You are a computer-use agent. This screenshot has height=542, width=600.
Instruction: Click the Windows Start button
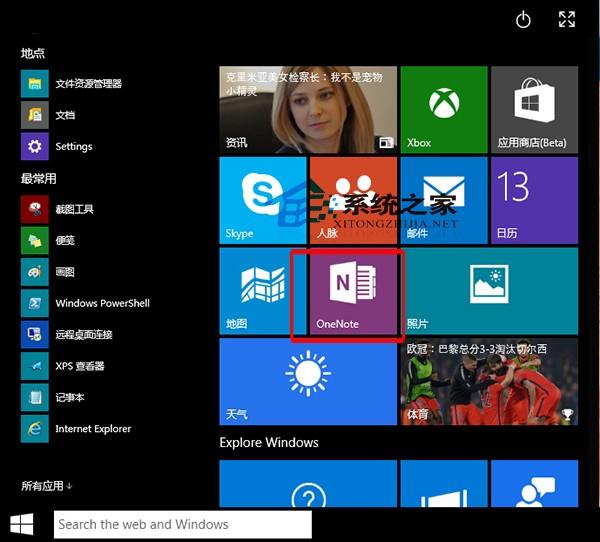21,524
